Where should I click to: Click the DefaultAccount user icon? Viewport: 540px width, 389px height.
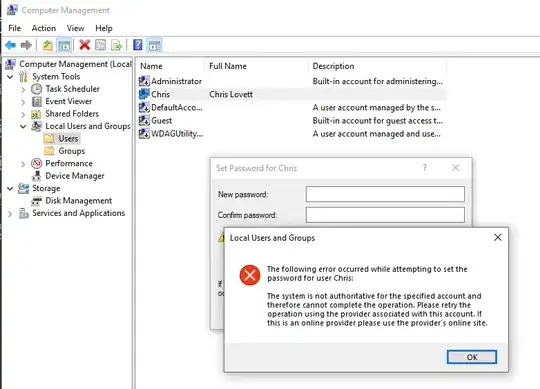[x=144, y=107]
